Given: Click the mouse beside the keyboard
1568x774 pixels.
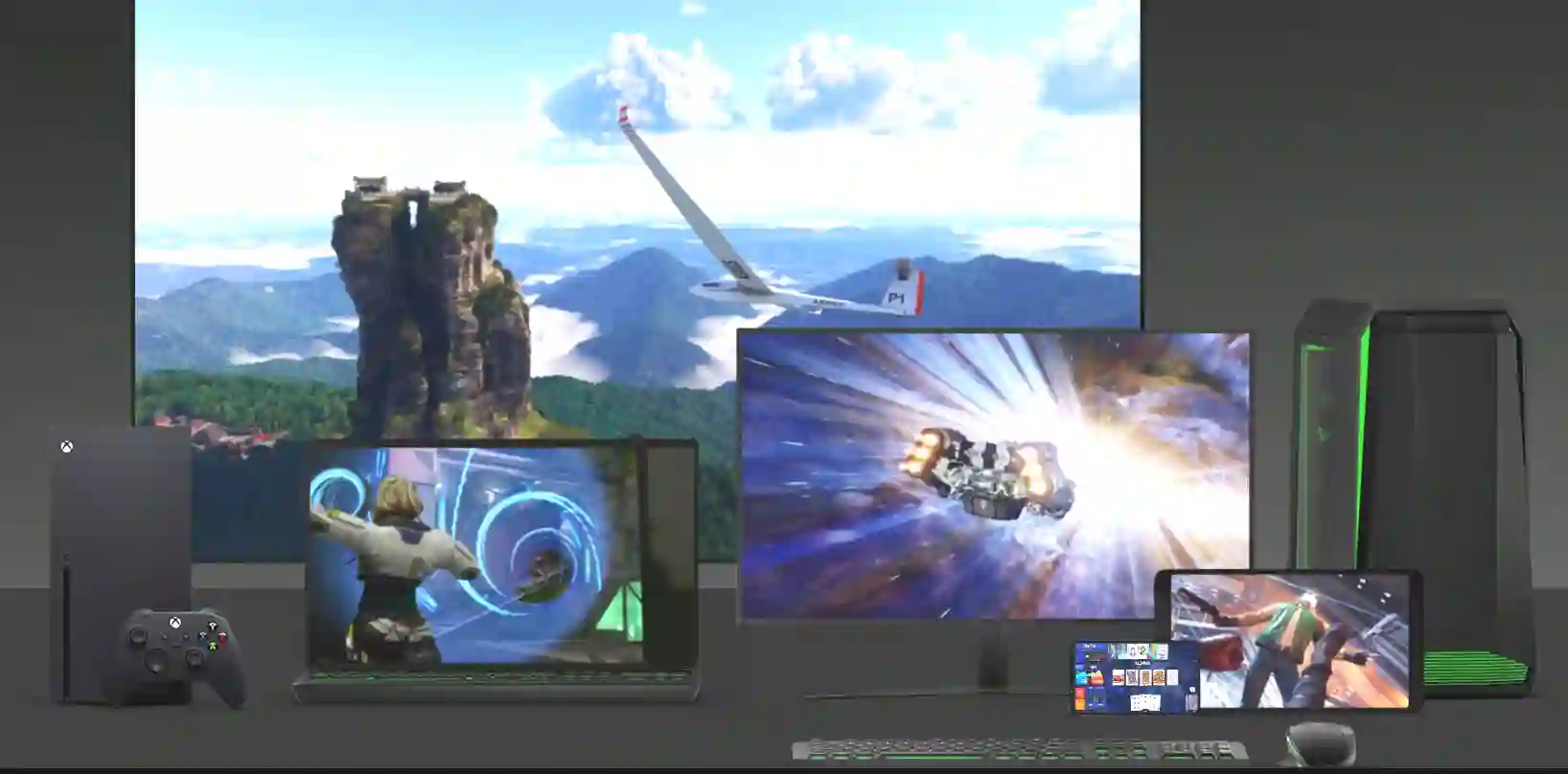Looking at the screenshot, I should pos(1320,743).
